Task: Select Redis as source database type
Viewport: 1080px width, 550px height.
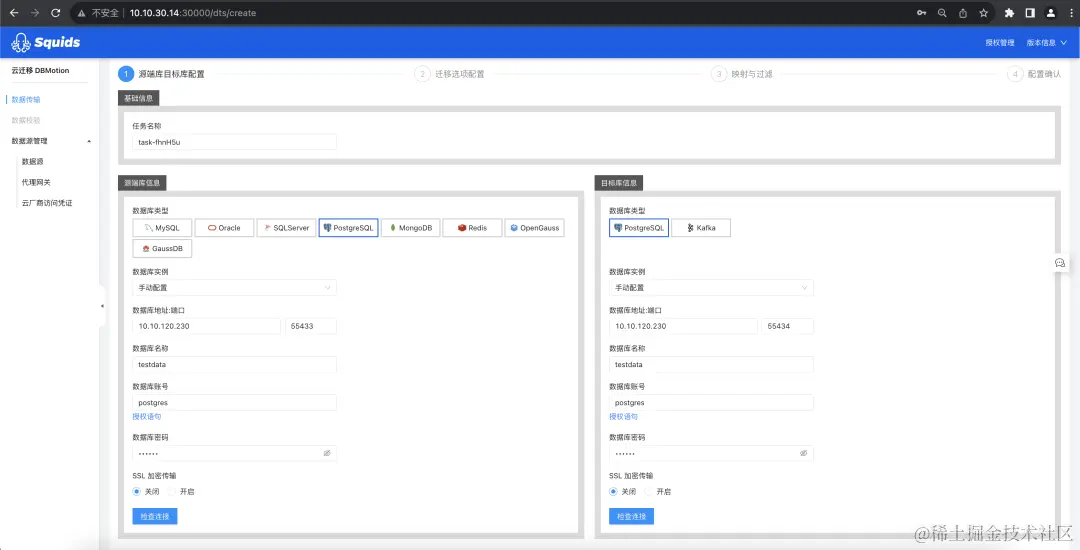Action: (x=472, y=228)
